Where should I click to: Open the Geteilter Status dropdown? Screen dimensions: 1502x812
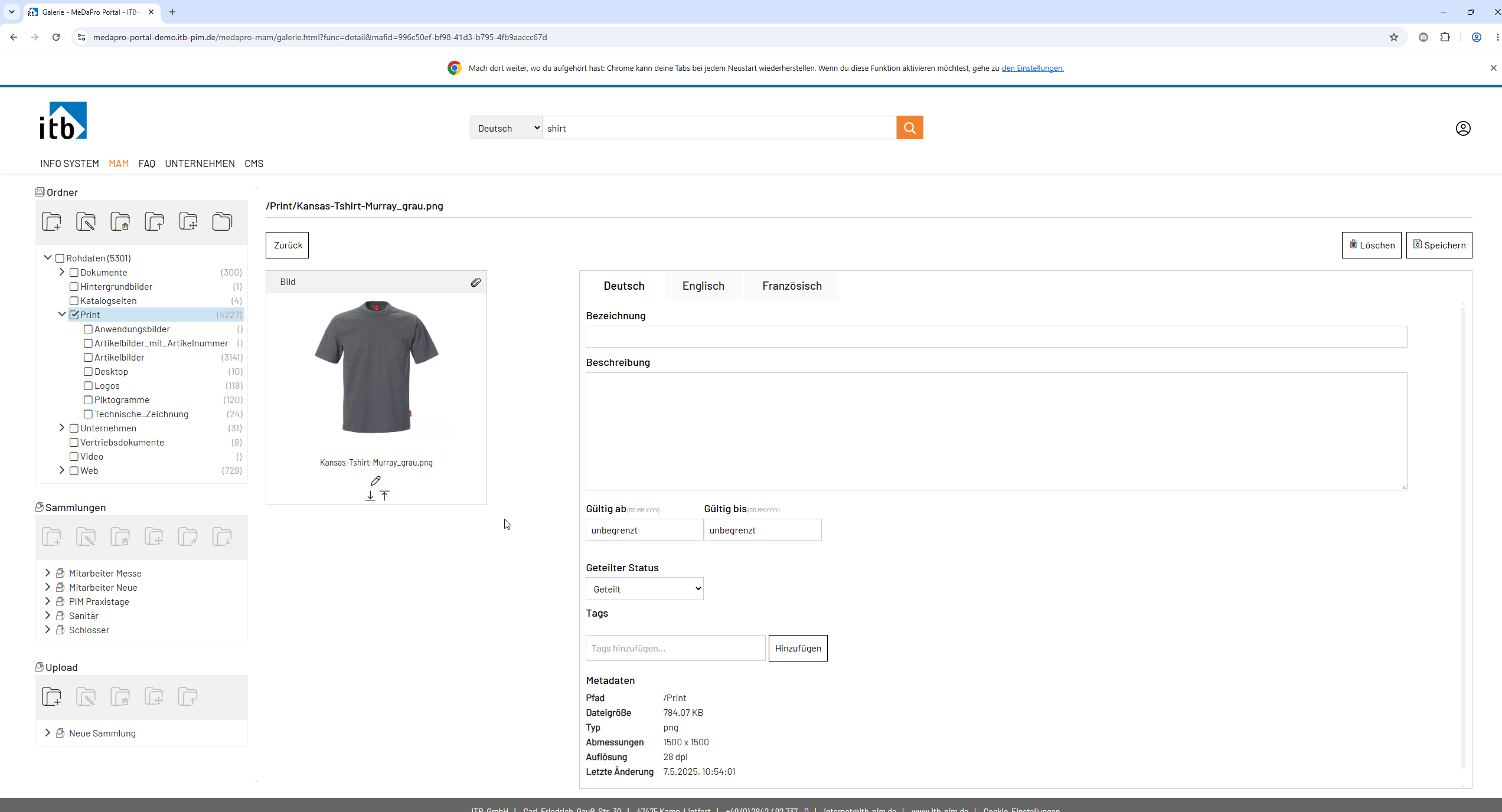(x=645, y=589)
